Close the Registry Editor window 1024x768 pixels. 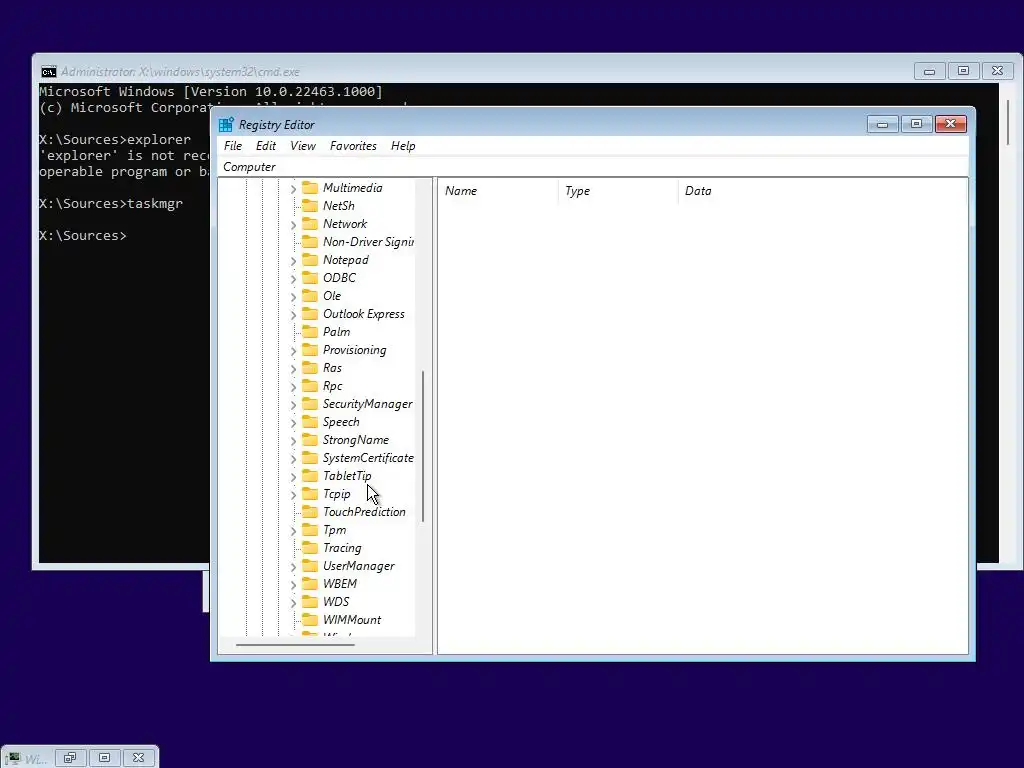pos(950,124)
